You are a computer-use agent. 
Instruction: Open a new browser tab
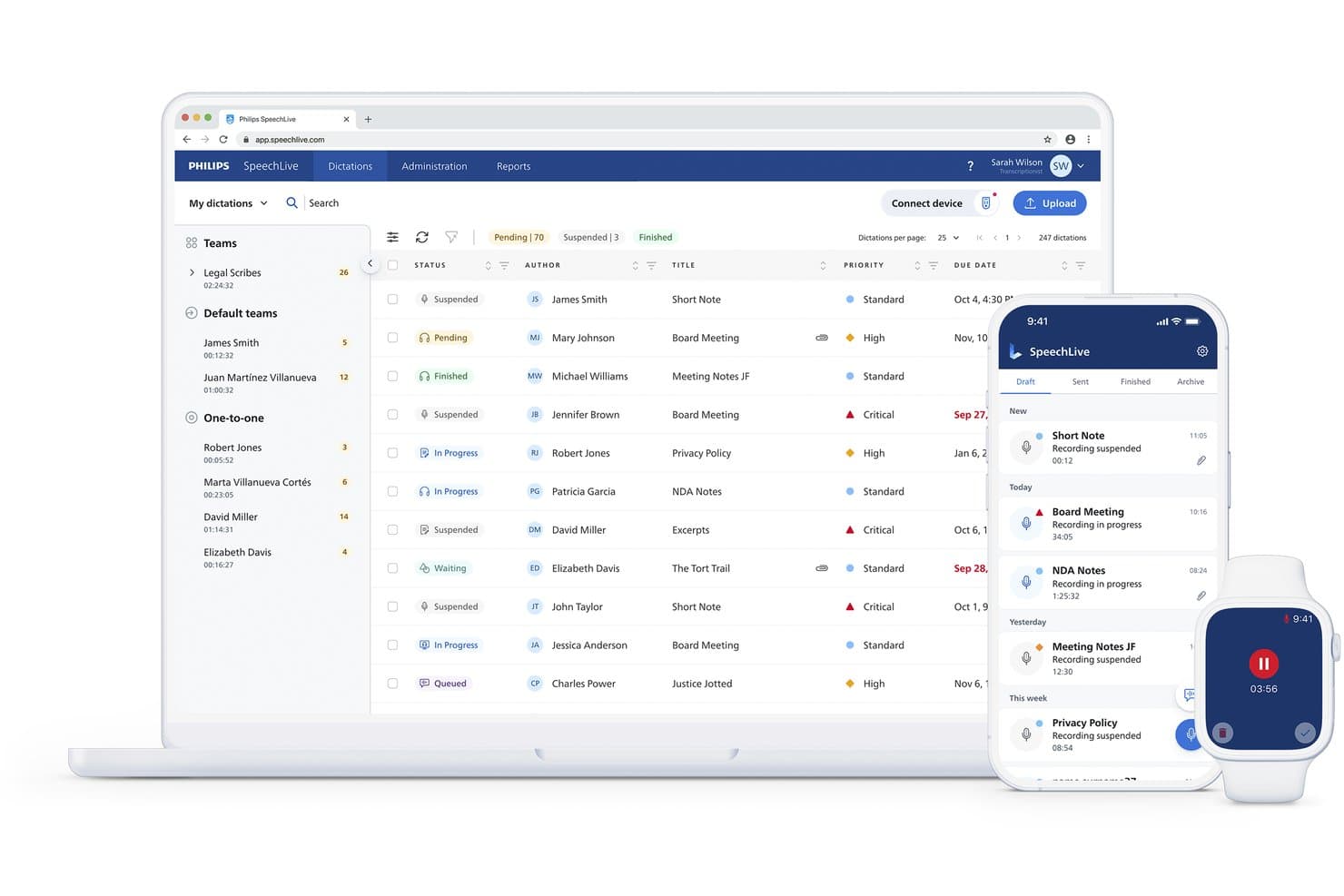click(x=368, y=119)
